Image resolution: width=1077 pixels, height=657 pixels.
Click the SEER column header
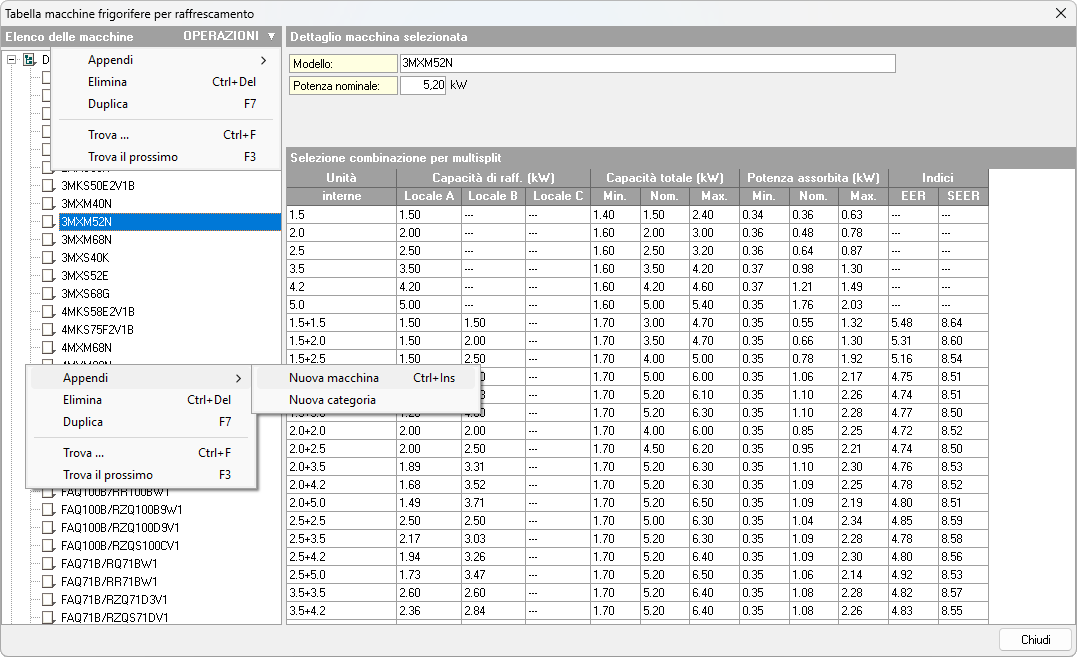click(x=963, y=196)
